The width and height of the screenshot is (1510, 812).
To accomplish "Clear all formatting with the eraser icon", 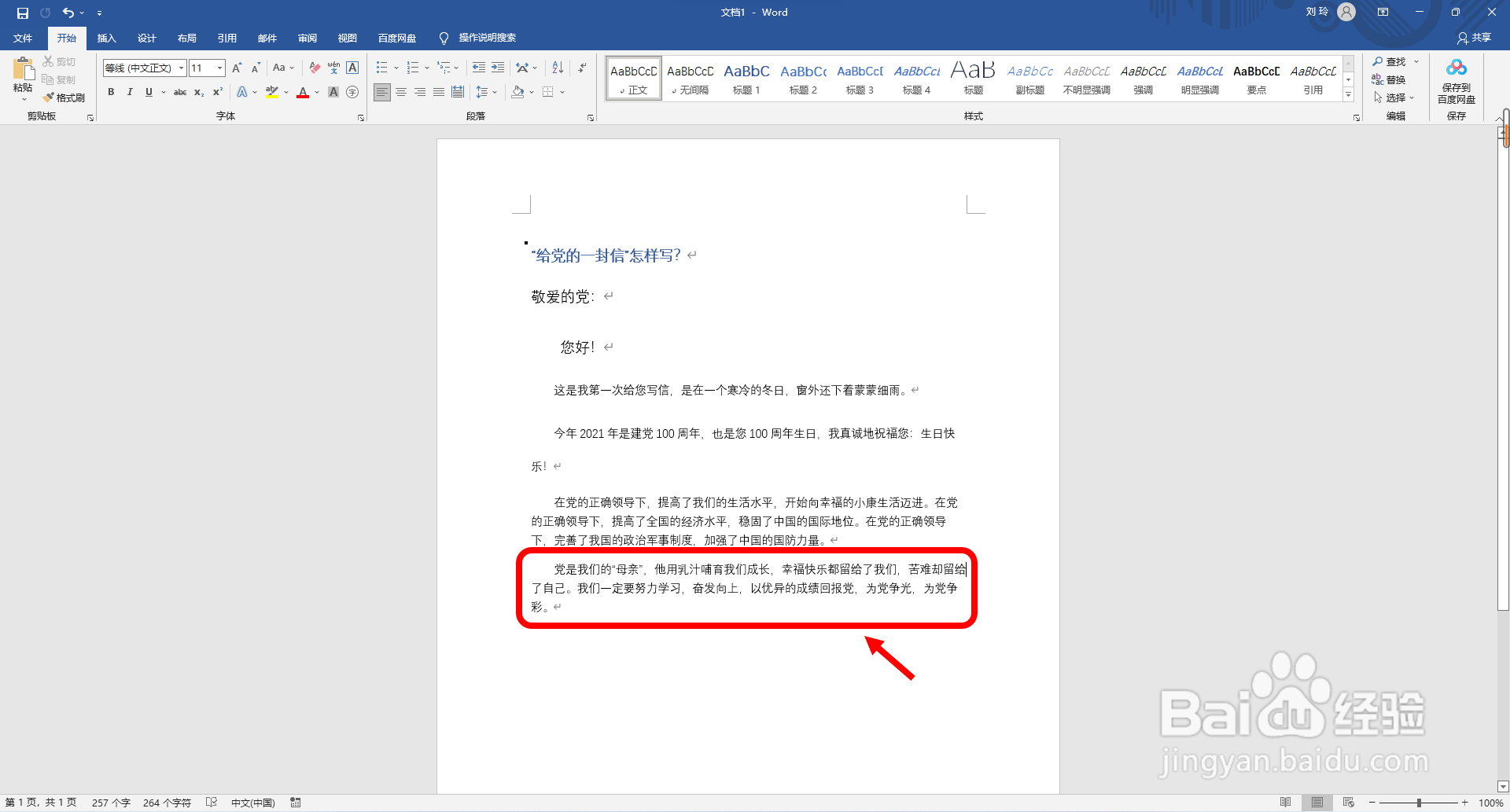I will pyautogui.click(x=315, y=68).
